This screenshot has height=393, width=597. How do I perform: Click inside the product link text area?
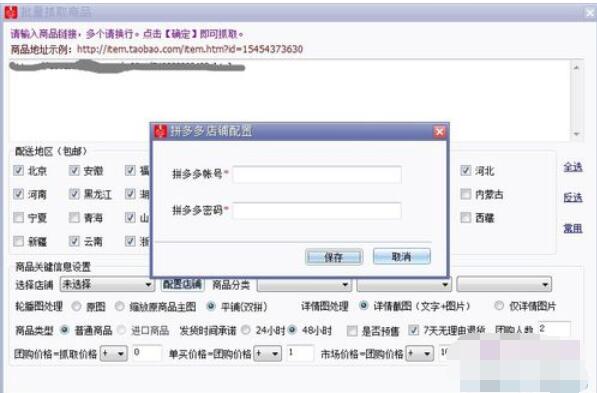[289, 100]
